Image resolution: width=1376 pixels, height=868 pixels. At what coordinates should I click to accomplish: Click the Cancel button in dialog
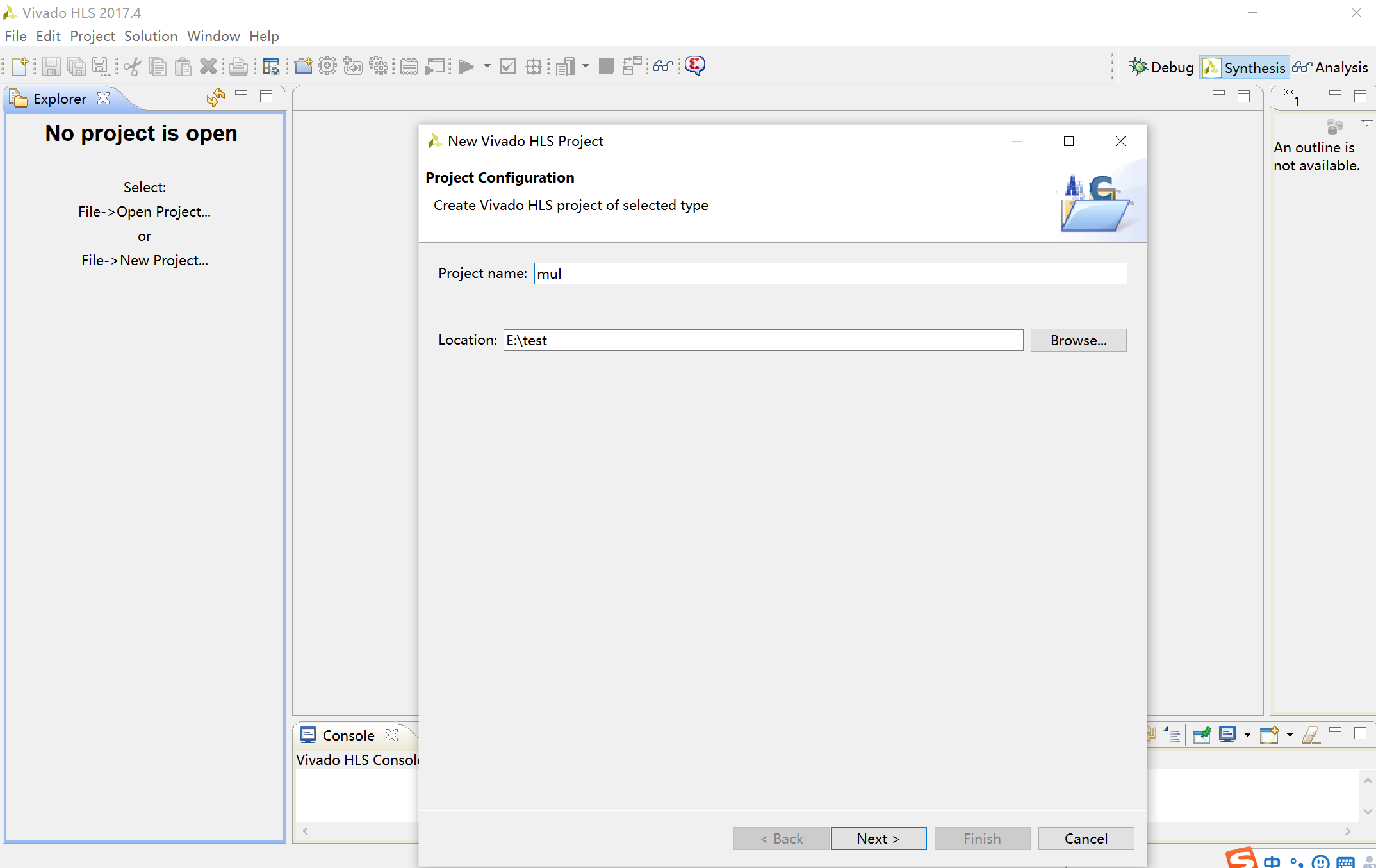(x=1086, y=839)
